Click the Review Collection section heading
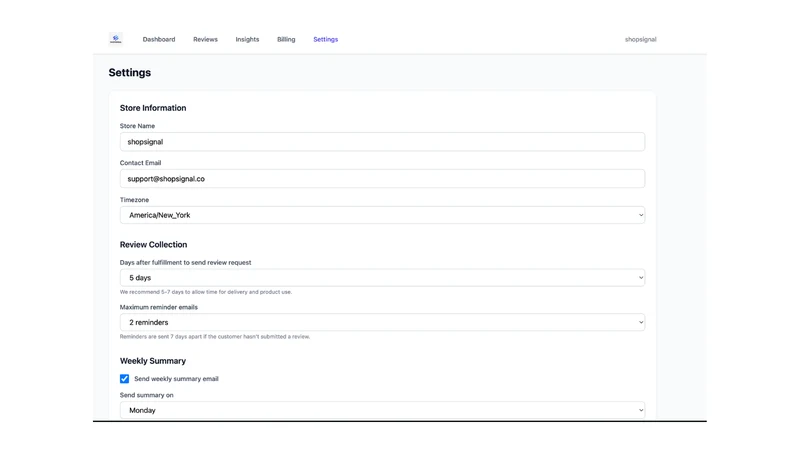This screenshot has width=800, height=450. (x=154, y=244)
